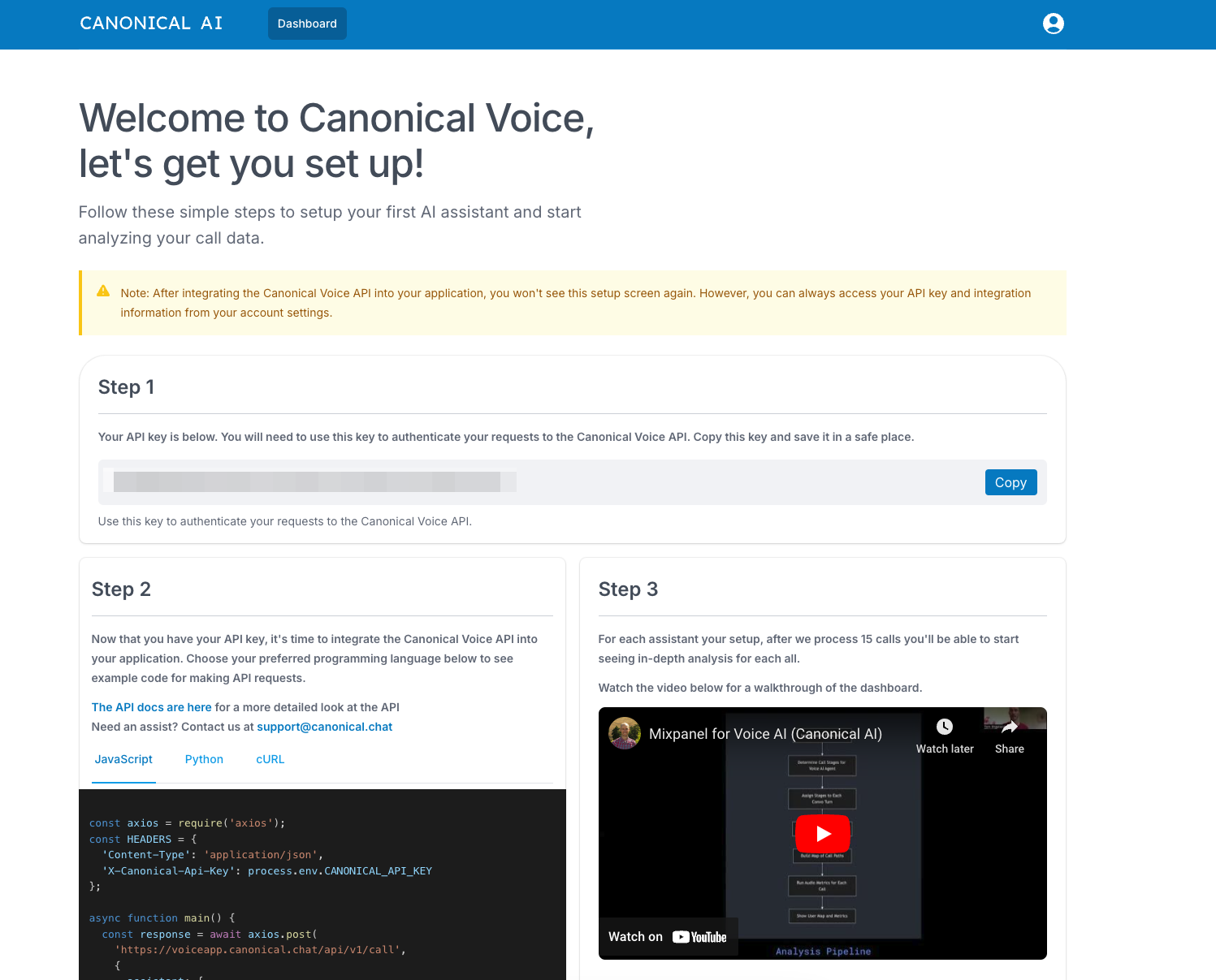Viewport: 1216px width, 980px height.
Task: Open video title 'Mixpanel for Voice AI'
Action: tap(765, 734)
